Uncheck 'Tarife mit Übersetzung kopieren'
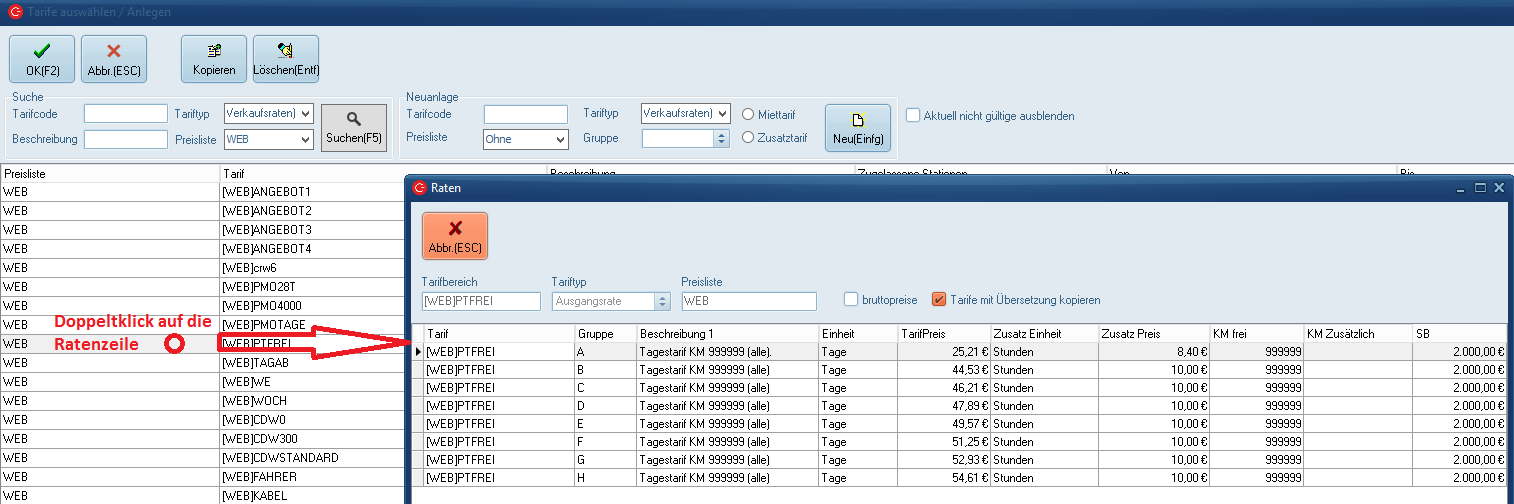Viewport: 1514px width, 504px height. 938,299
